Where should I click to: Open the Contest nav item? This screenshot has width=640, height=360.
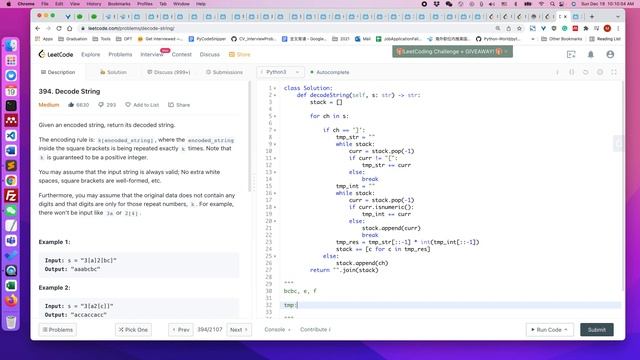[182, 54]
